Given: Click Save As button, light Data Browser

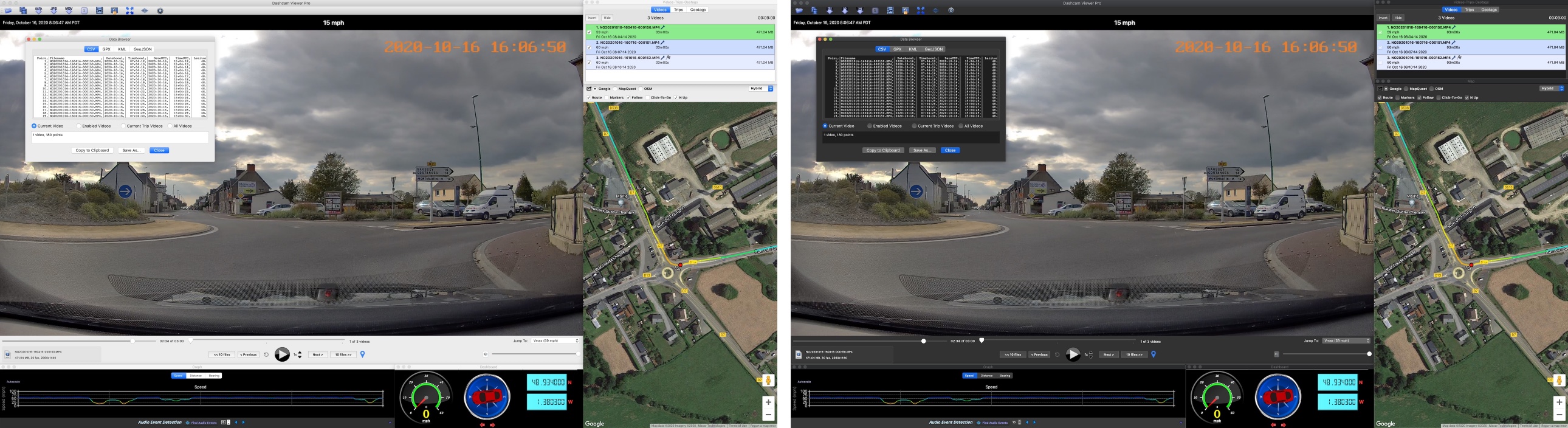Looking at the screenshot, I should 131,150.
